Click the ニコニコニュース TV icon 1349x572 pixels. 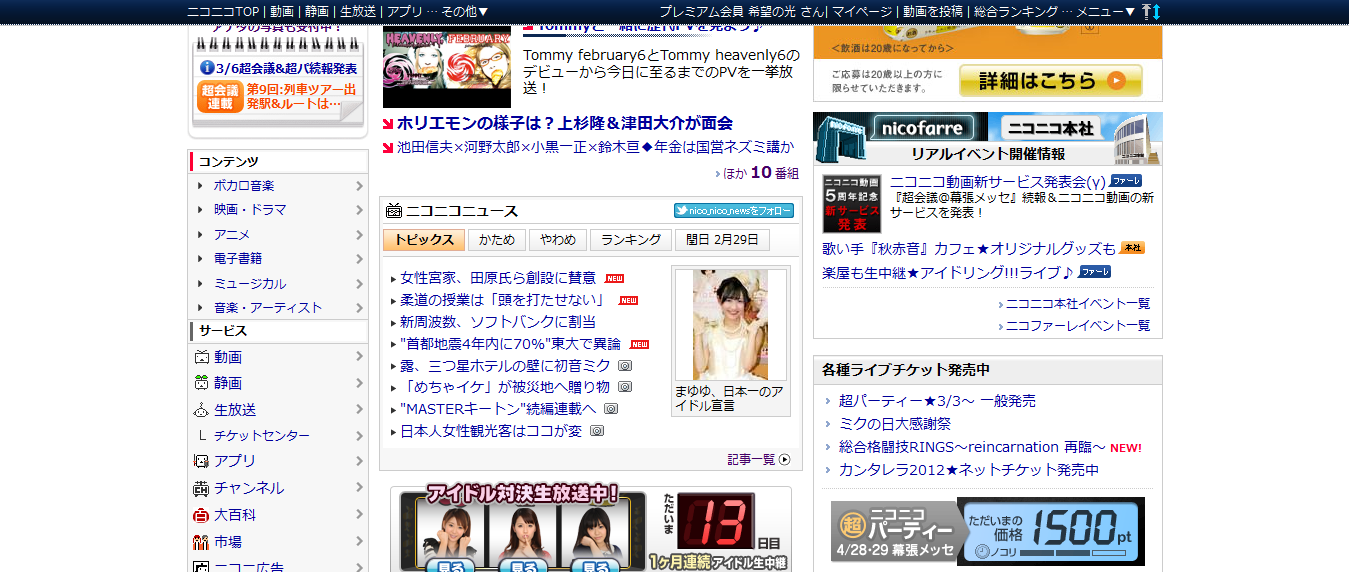tap(394, 211)
